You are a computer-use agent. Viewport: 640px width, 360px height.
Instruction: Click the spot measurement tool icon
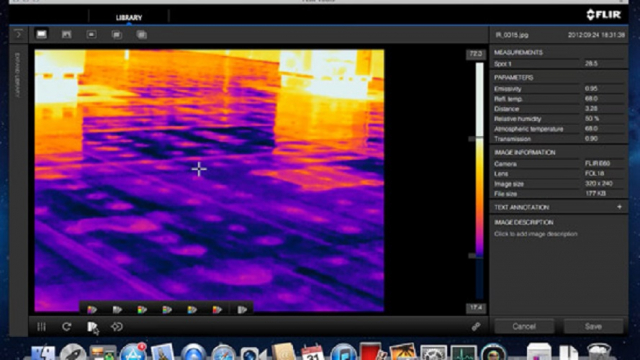pyautogui.click(x=117, y=327)
